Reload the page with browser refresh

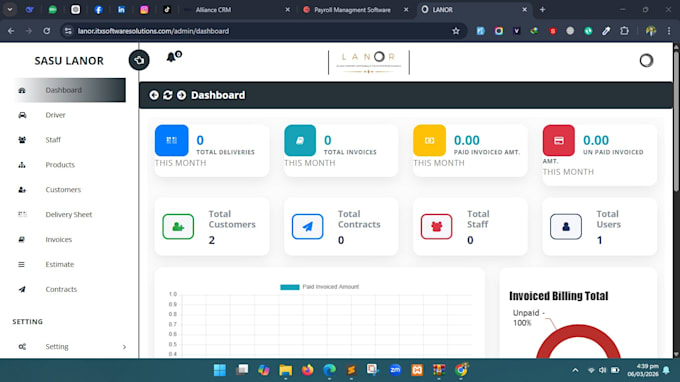tap(47, 31)
